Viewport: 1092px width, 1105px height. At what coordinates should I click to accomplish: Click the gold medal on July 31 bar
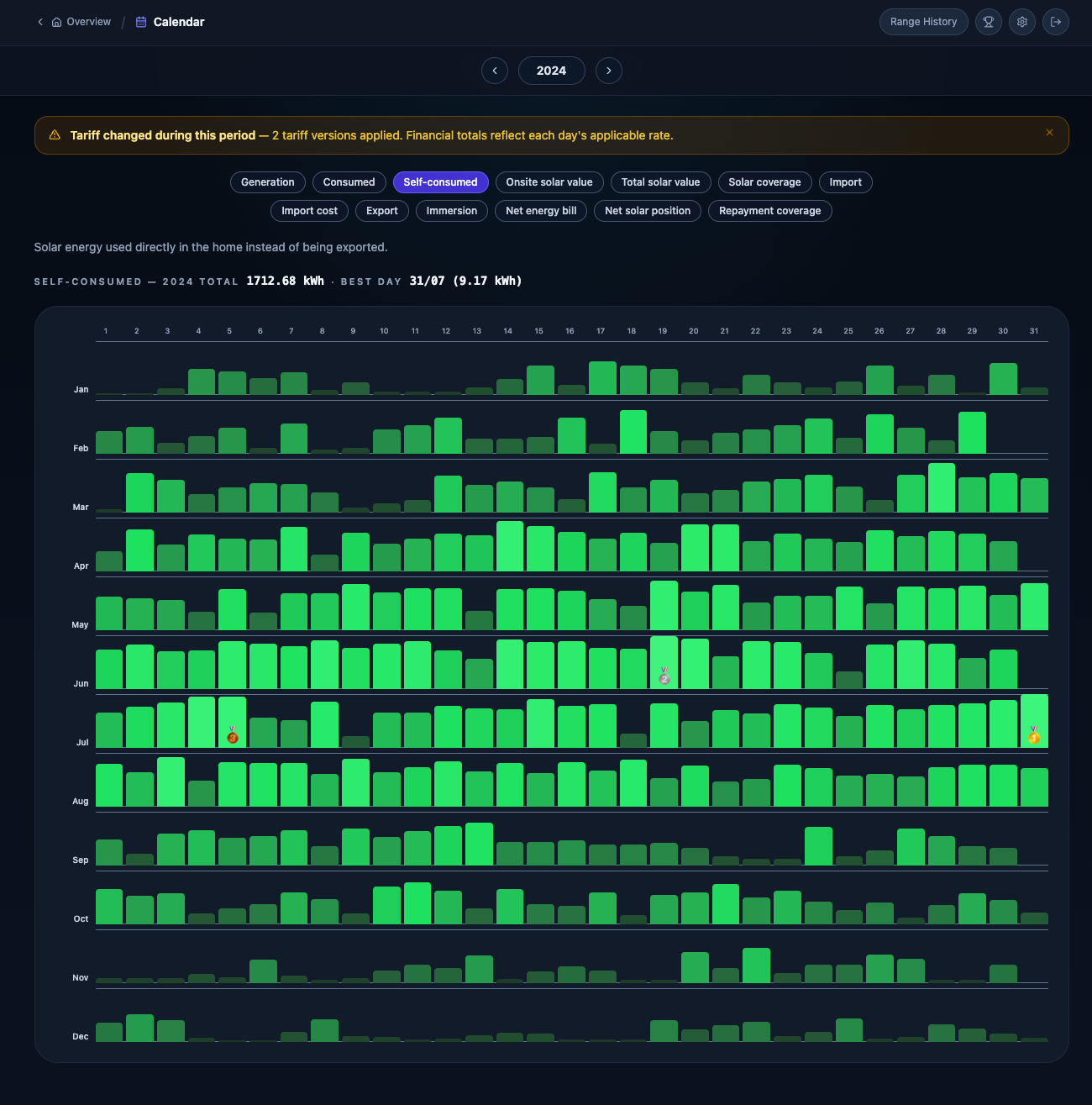tap(1034, 735)
